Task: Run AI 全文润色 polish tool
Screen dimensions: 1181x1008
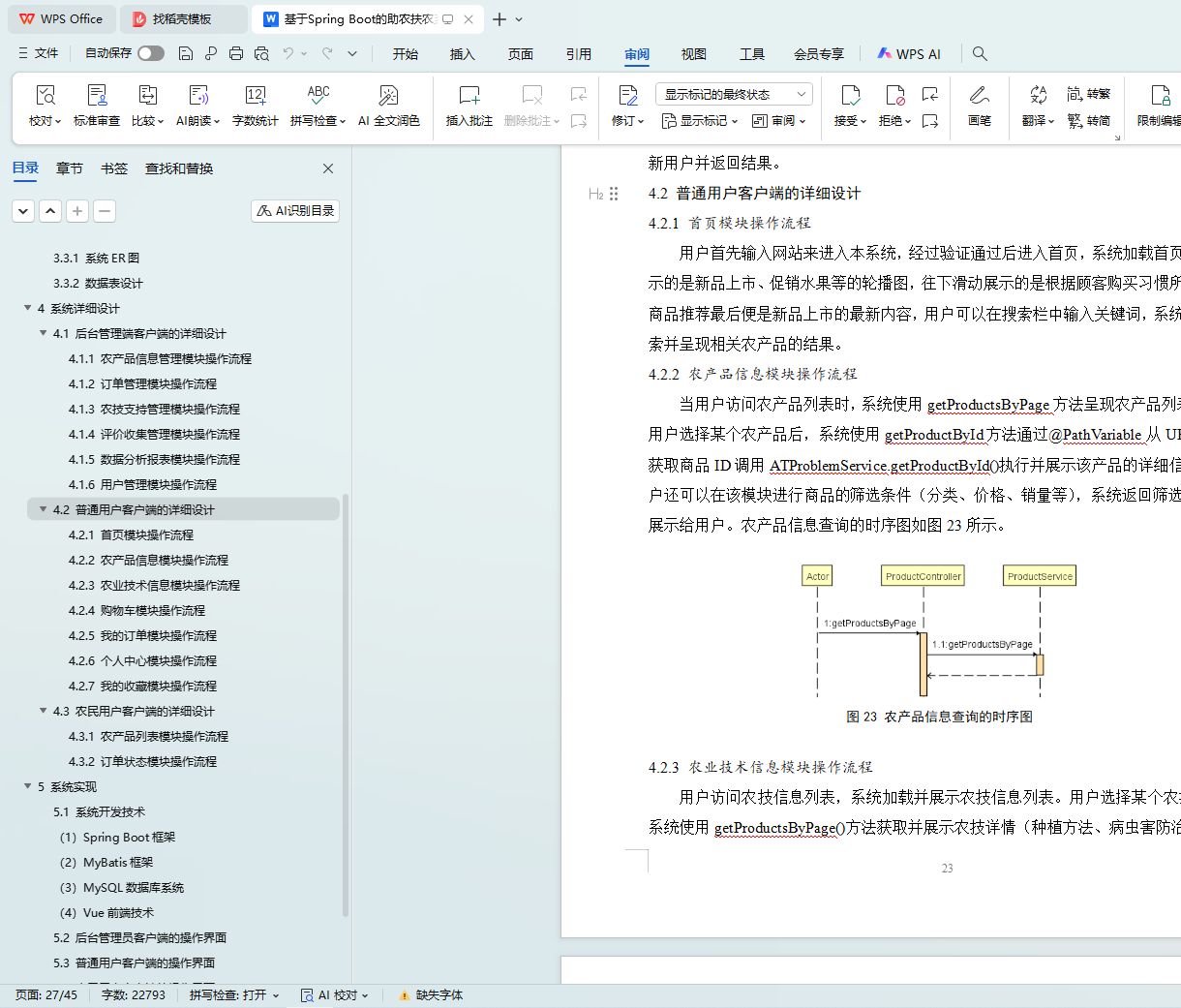Action: click(388, 96)
